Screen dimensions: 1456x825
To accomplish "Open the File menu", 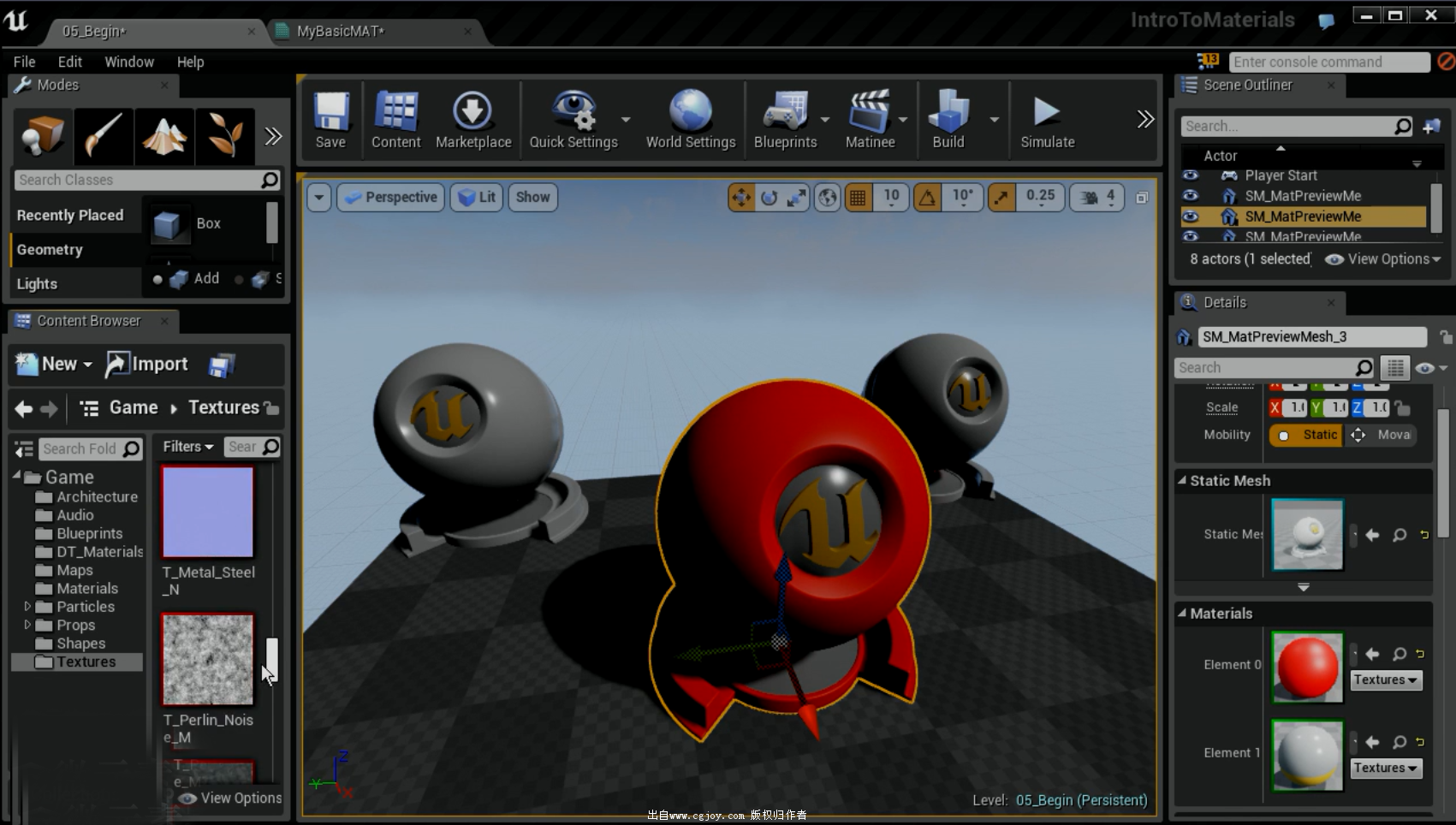I will click(25, 62).
